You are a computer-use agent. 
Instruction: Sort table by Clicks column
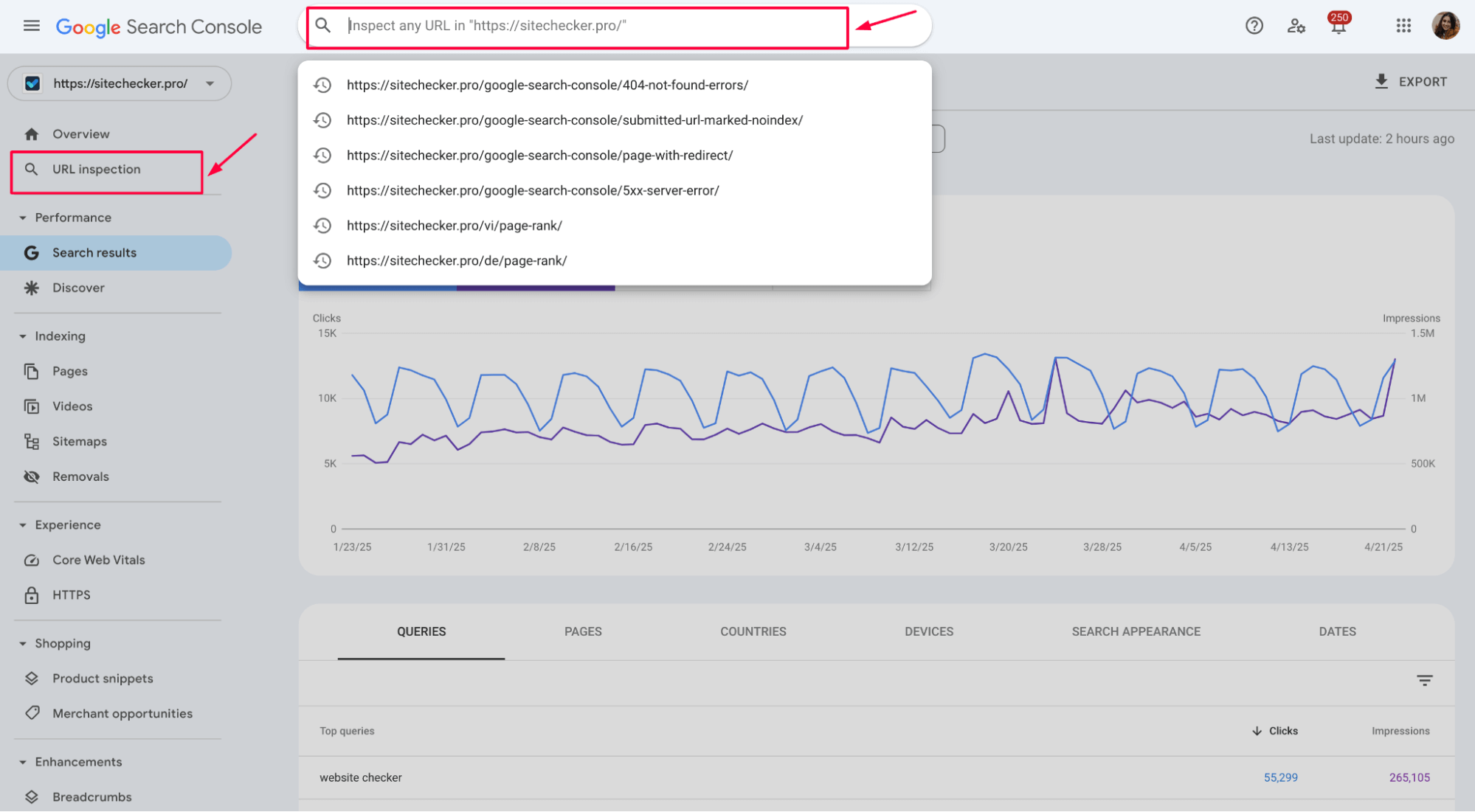click(1274, 731)
